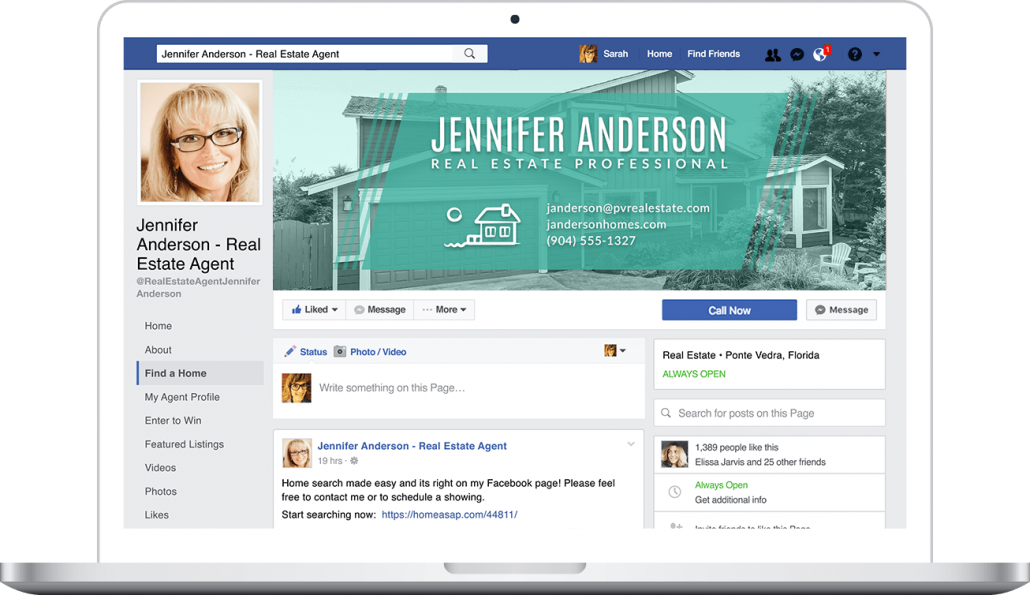Open Messenger from the top navigation
The image size is (1030, 595).
click(x=796, y=54)
